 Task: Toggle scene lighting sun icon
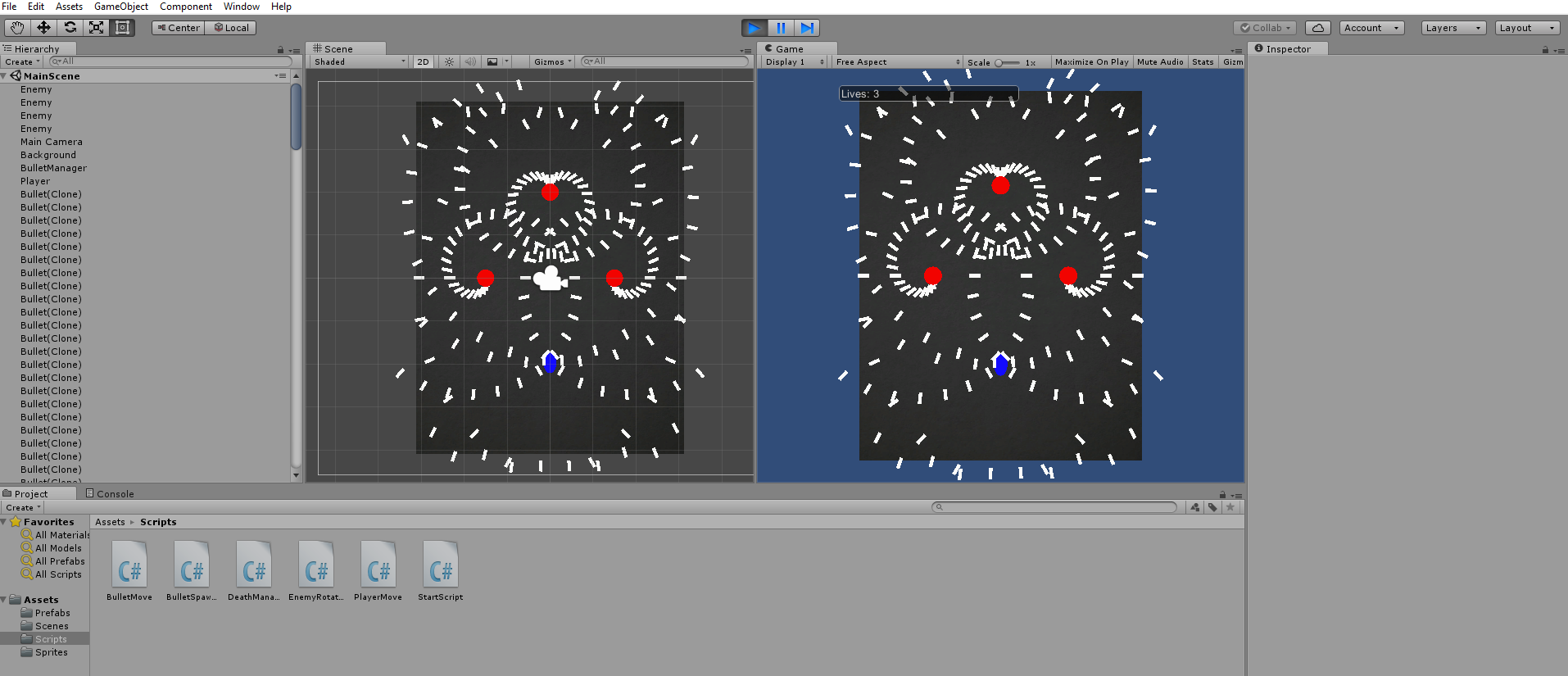[449, 61]
